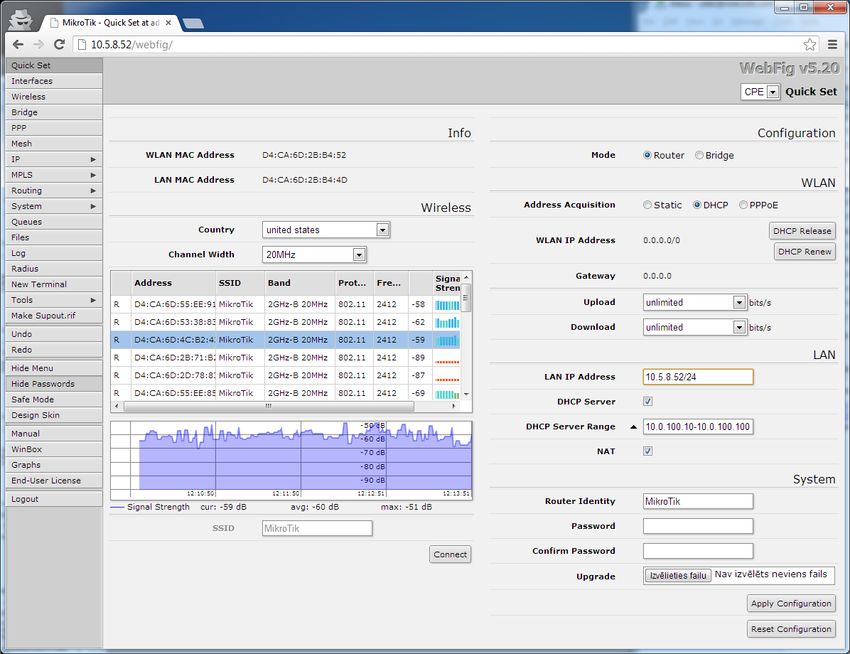Open the Log menu

point(54,253)
